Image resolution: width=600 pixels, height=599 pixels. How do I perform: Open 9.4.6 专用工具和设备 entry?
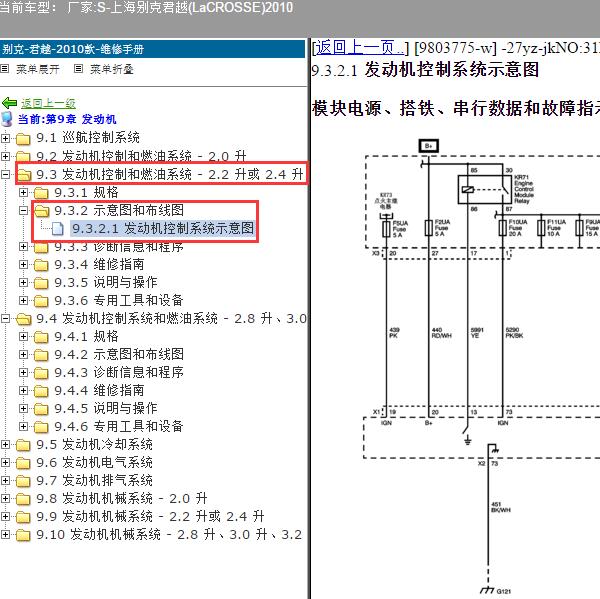pos(119,426)
